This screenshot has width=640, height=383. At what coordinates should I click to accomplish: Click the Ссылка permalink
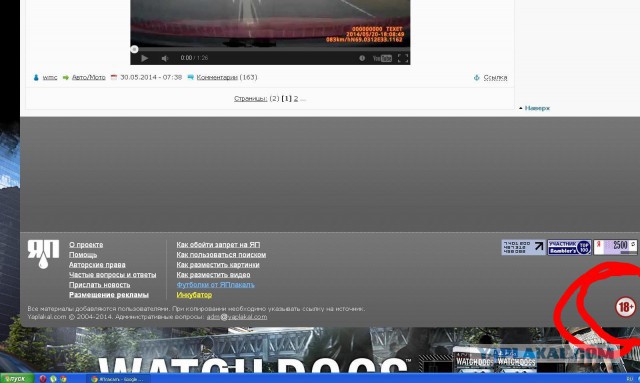click(x=495, y=77)
